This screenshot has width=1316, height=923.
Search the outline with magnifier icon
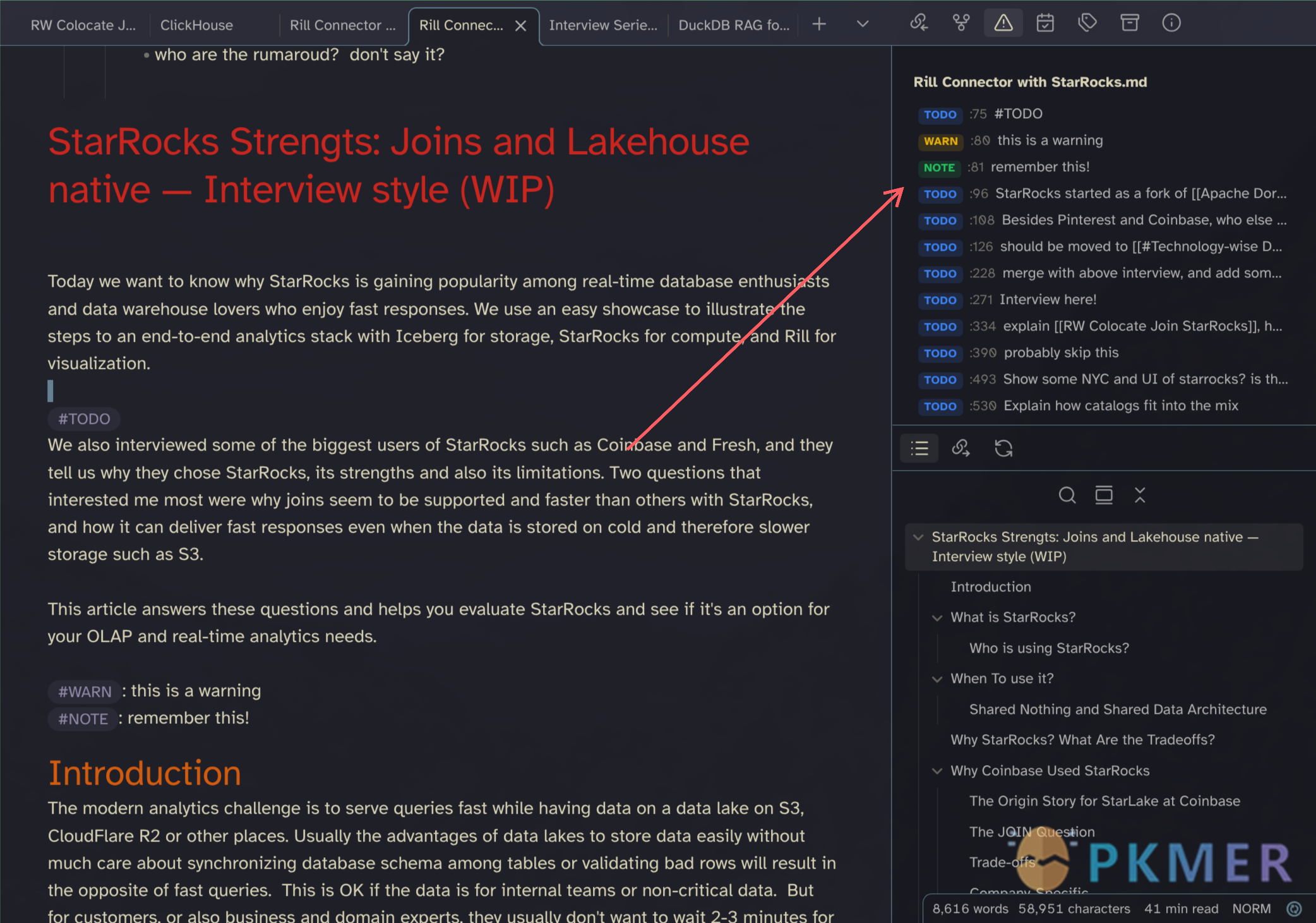click(x=1067, y=495)
